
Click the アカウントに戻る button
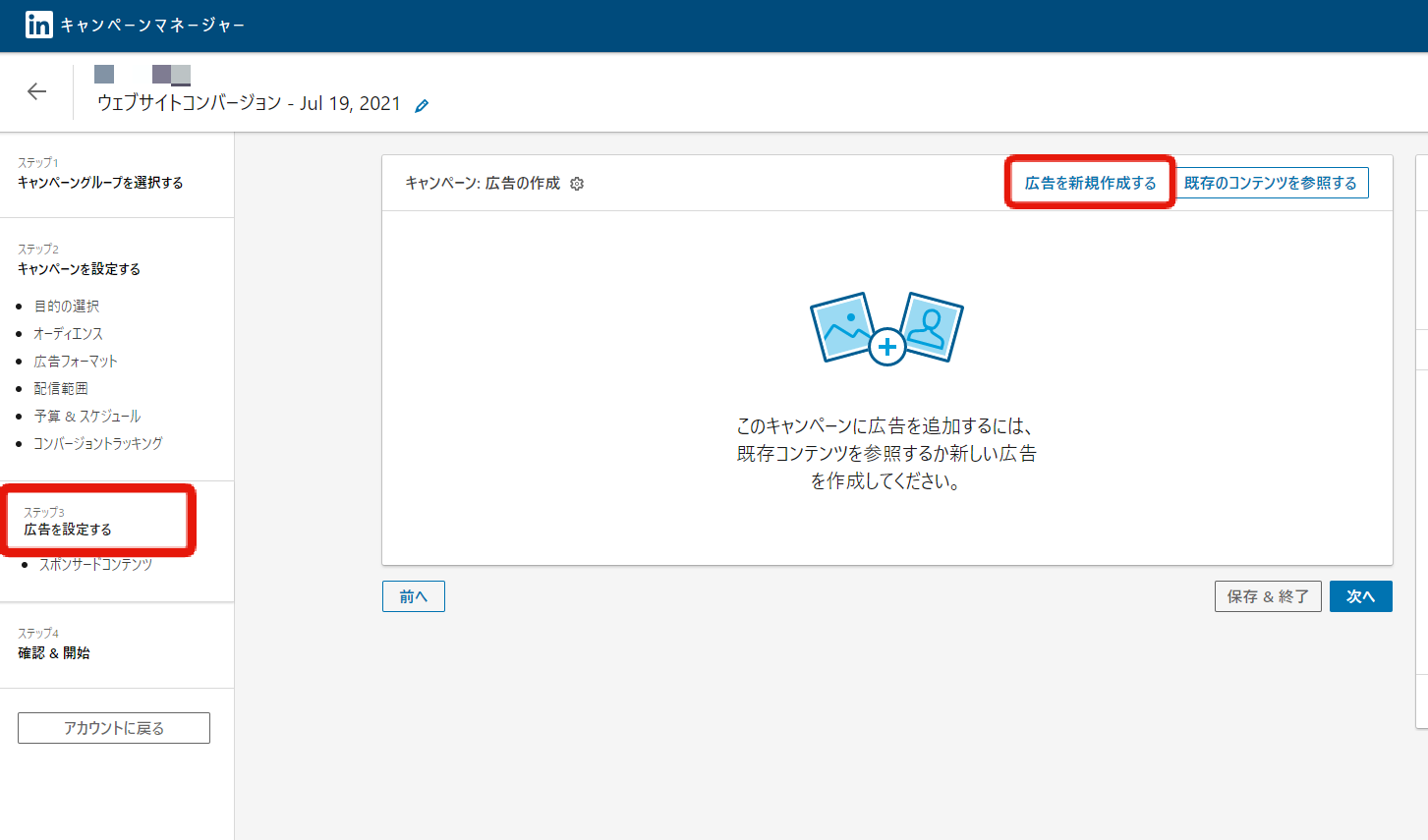114,728
